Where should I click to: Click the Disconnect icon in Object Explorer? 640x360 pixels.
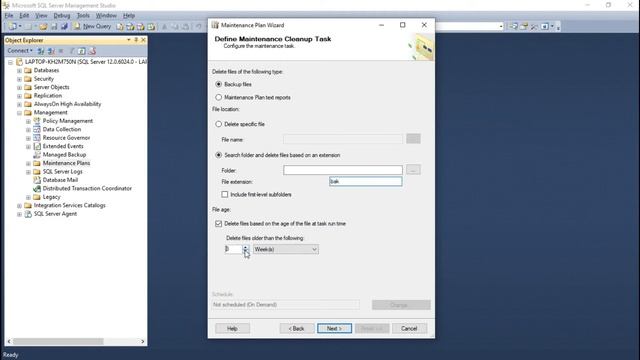click(x=51, y=51)
